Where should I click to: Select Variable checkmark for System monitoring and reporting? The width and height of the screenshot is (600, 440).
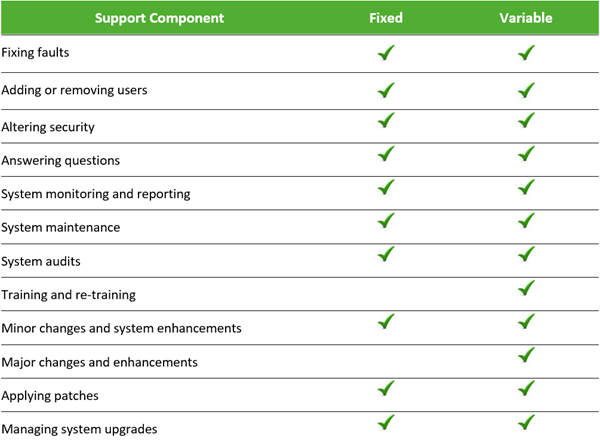pyautogui.click(x=527, y=188)
